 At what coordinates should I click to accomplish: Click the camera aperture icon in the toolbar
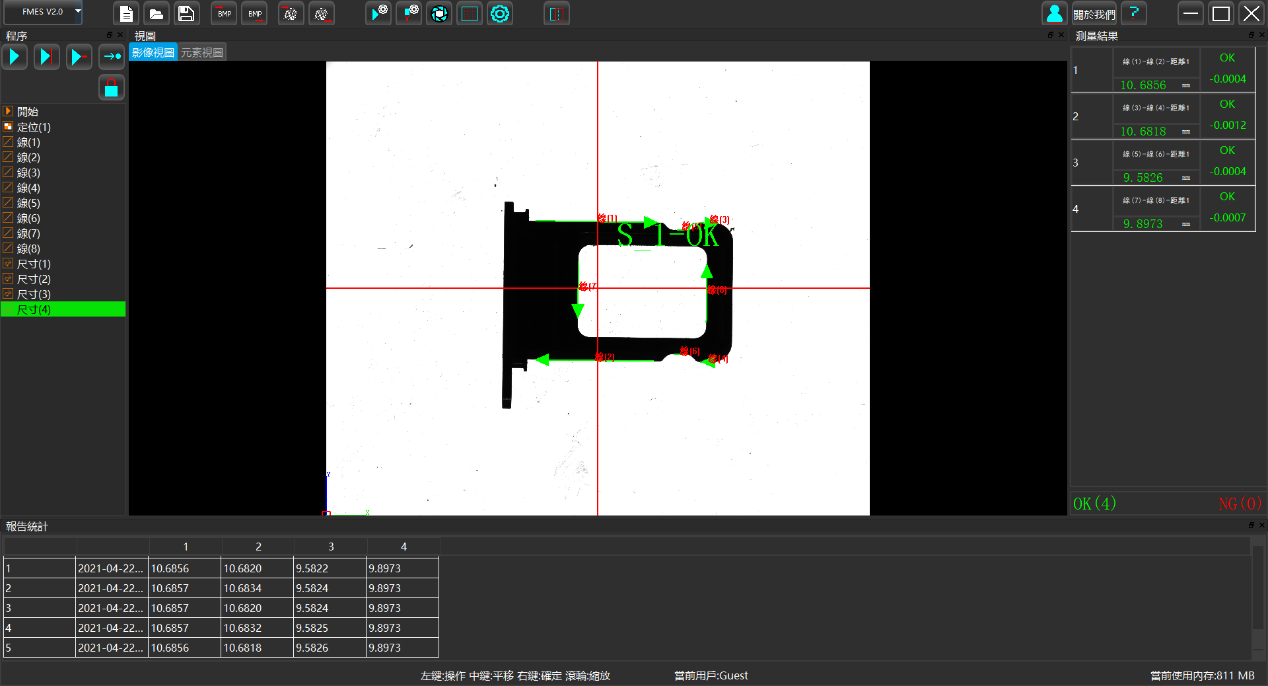(438, 14)
